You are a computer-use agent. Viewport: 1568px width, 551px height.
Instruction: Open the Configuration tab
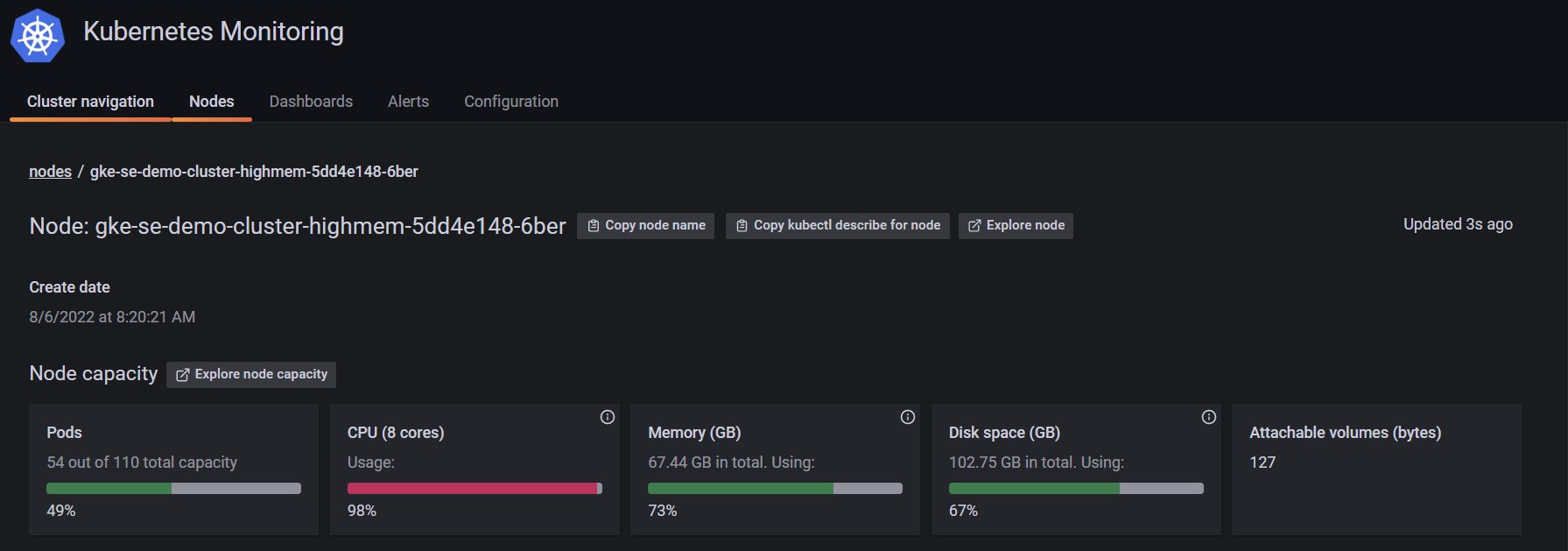511,102
